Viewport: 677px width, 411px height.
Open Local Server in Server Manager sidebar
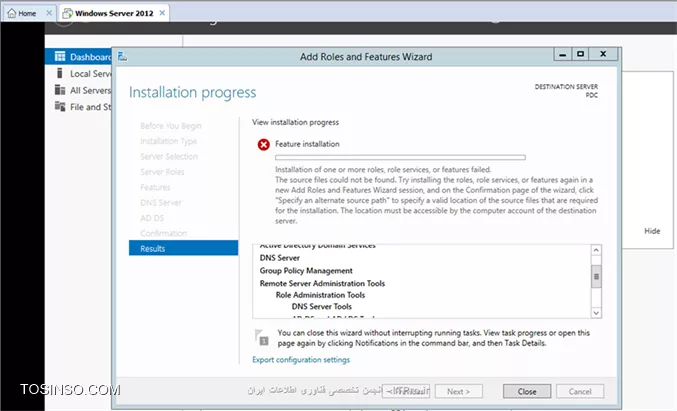point(91,74)
